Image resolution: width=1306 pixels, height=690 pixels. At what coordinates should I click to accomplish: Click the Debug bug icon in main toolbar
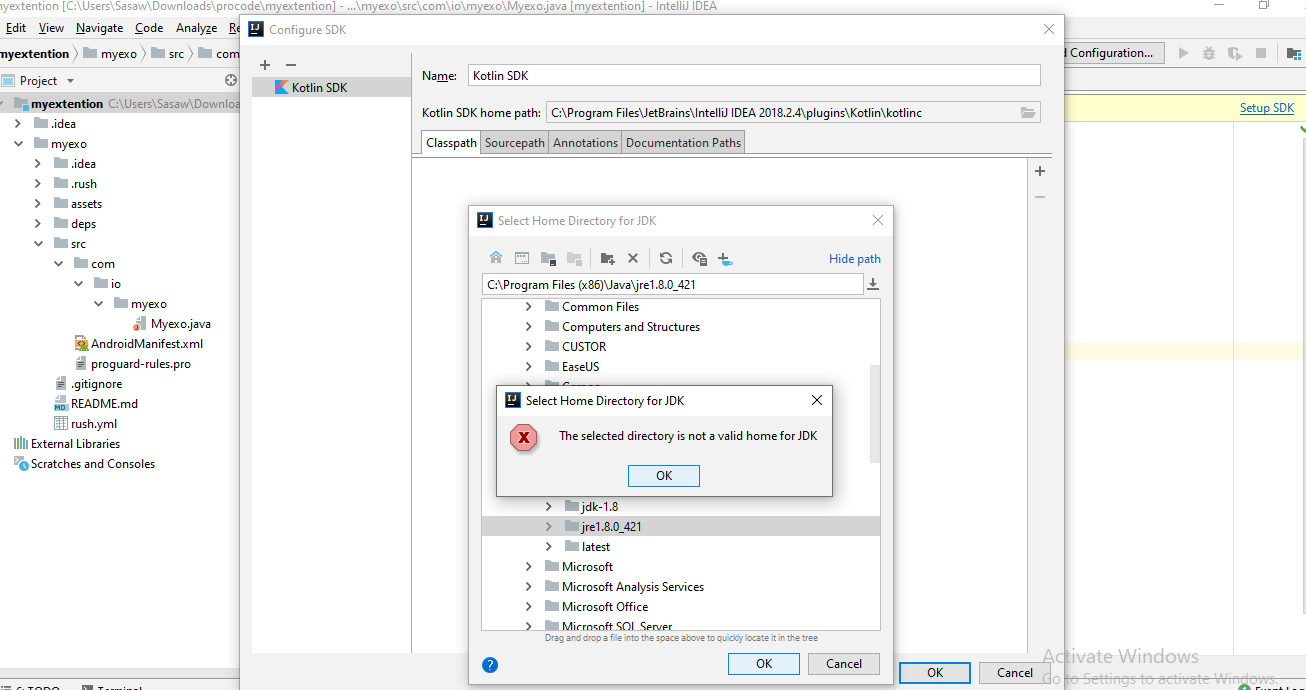click(1209, 53)
